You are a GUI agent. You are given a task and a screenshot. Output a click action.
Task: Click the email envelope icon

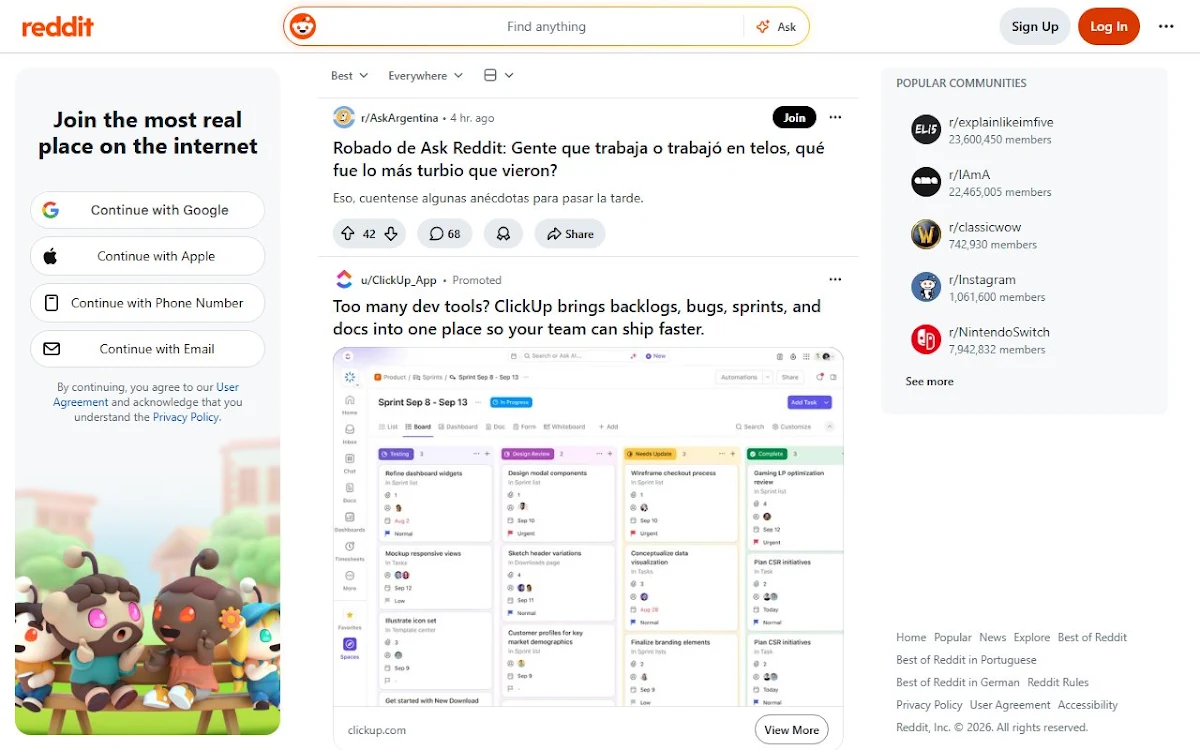pyautogui.click(x=52, y=349)
